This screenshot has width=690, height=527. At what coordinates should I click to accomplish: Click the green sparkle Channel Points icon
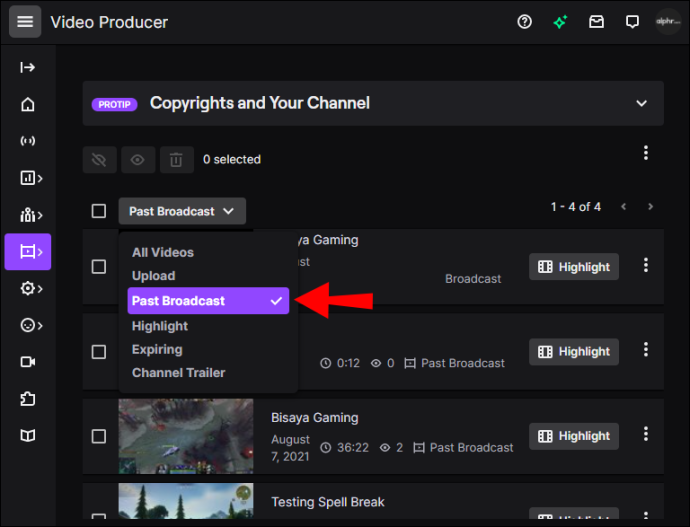tap(560, 22)
